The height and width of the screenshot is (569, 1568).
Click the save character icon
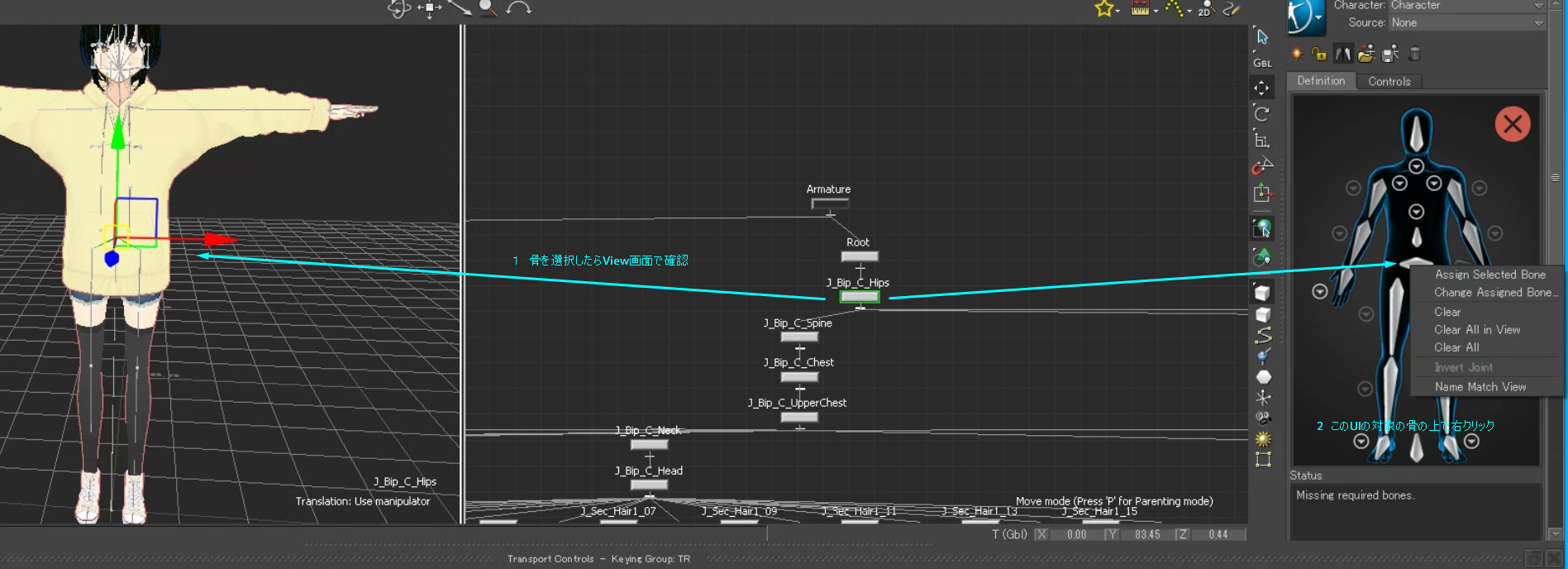pyautogui.click(x=1390, y=54)
